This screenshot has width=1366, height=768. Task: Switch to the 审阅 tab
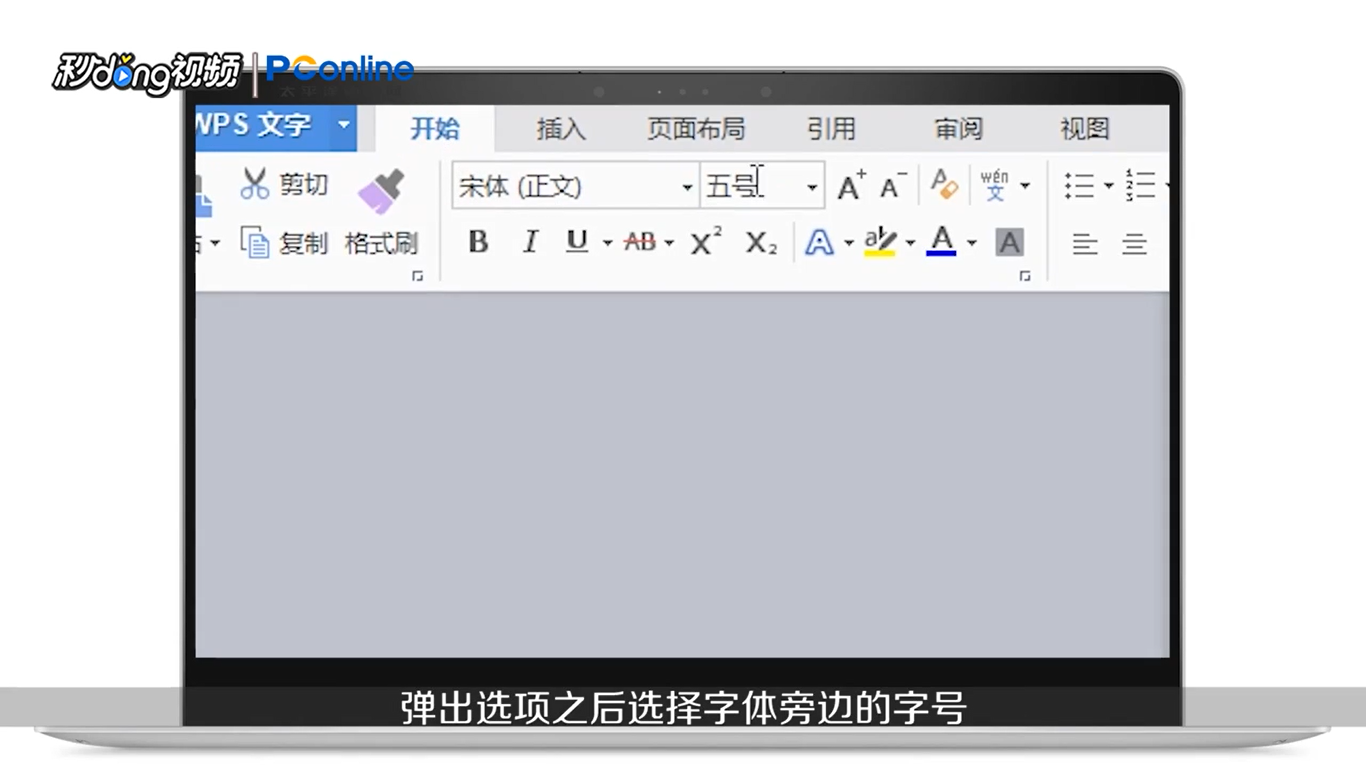click(x=959, y=129)
